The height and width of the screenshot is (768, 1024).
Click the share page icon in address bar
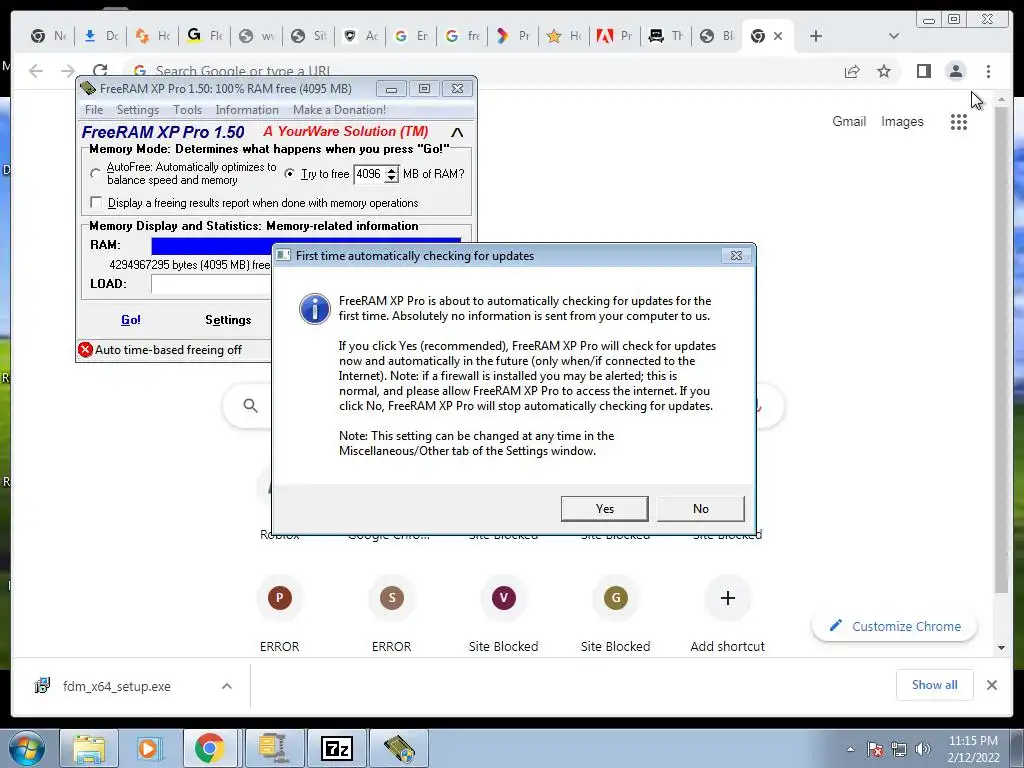coord(852,71)
